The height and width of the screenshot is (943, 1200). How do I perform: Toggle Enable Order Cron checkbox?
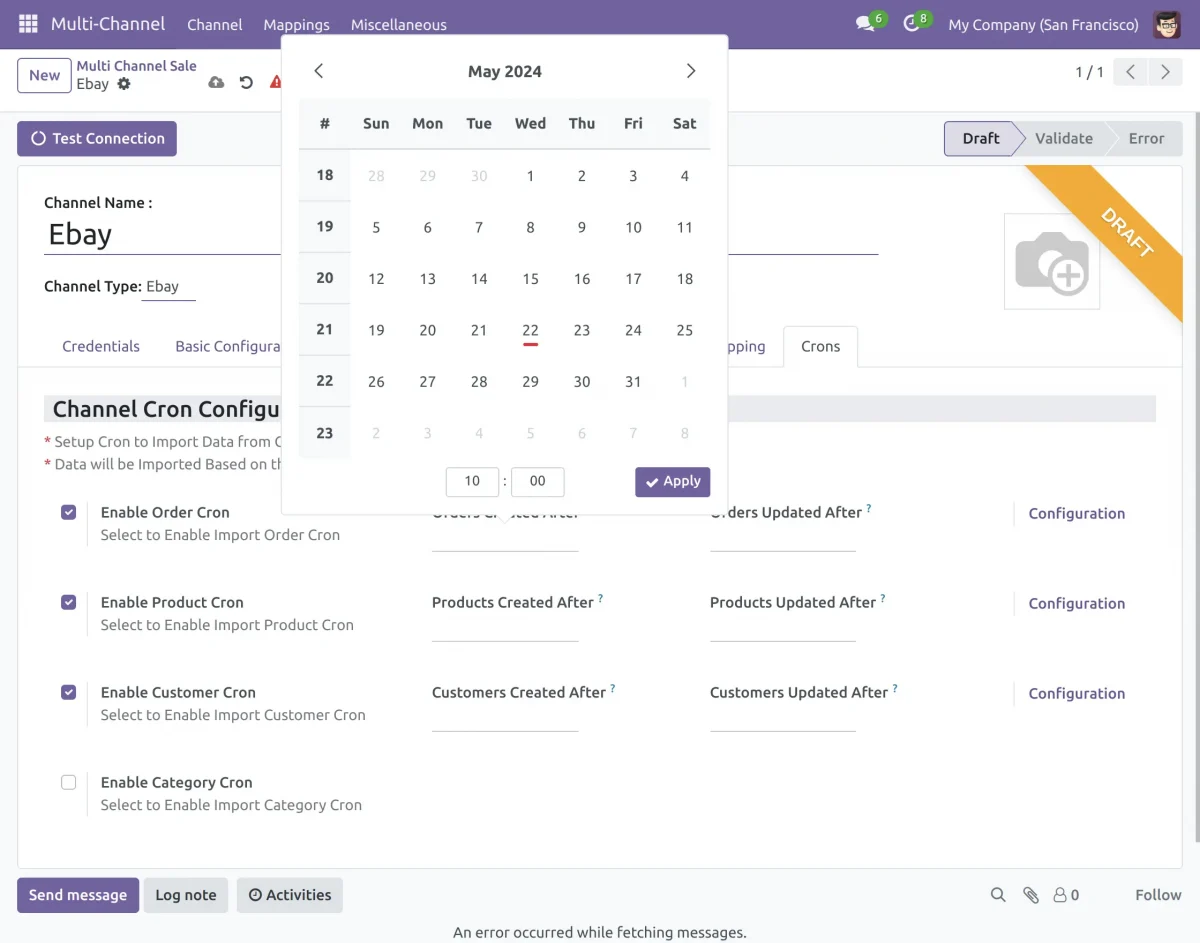69,512
